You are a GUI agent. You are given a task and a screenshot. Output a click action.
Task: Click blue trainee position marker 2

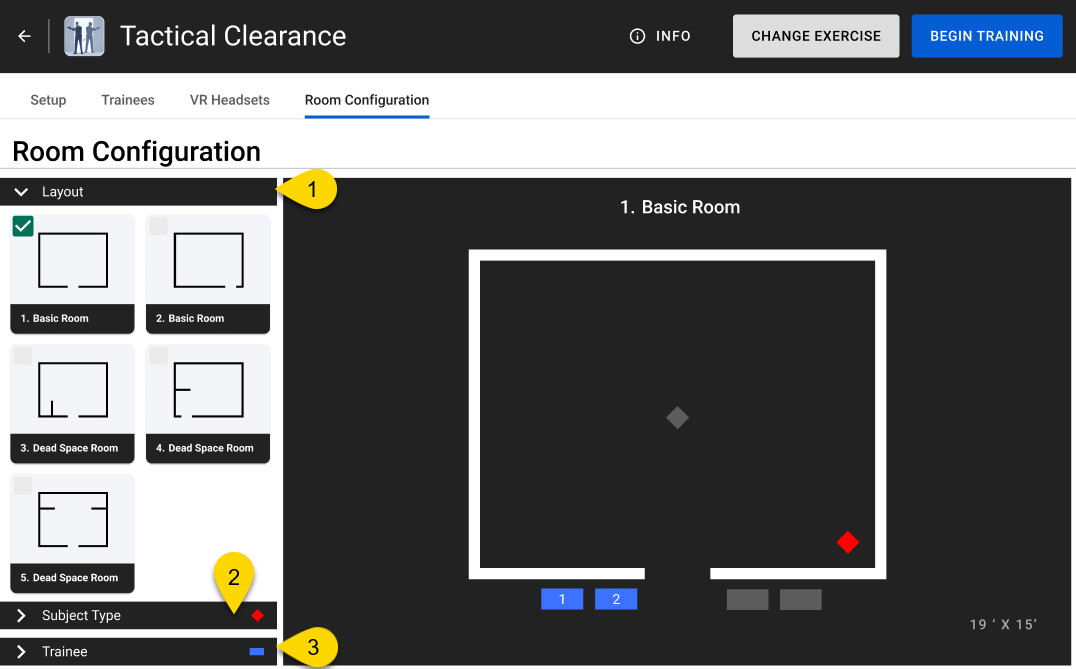pyautogui.click(x=616, y=599)
